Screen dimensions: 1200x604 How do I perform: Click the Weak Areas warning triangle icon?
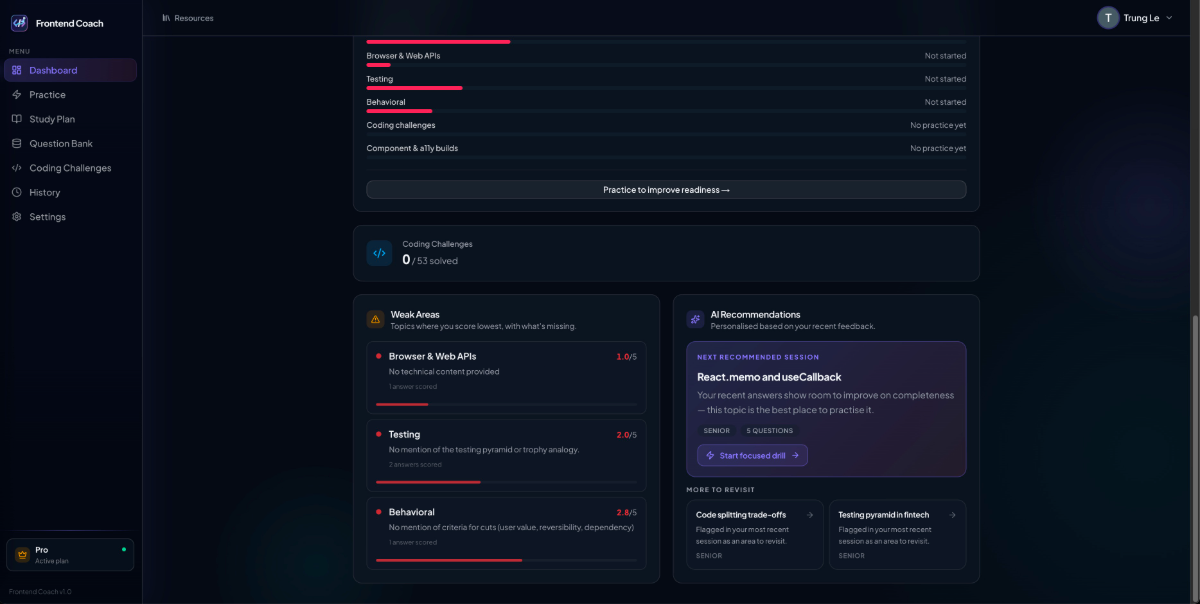click(376, 320)
